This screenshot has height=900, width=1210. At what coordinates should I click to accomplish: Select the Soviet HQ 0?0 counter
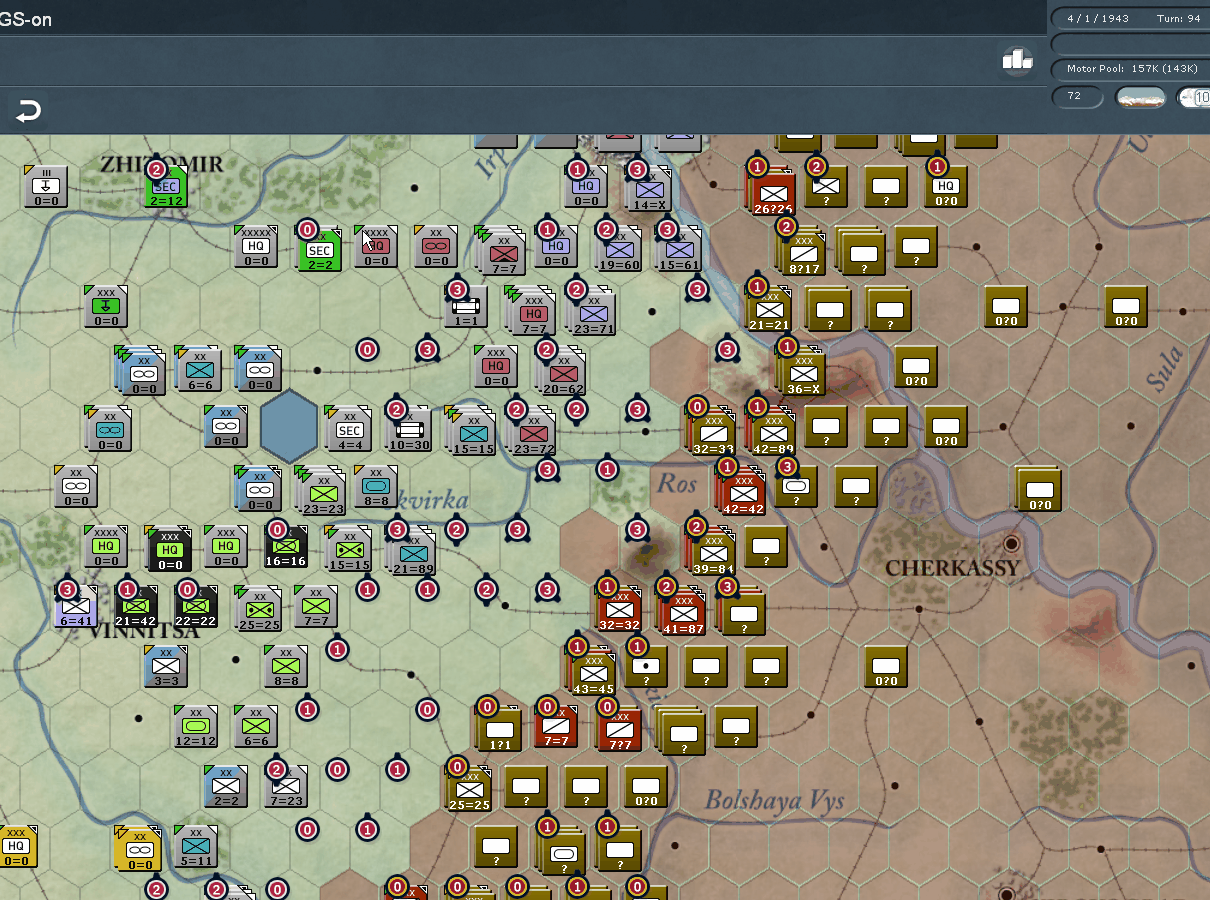tap(946, 187)
